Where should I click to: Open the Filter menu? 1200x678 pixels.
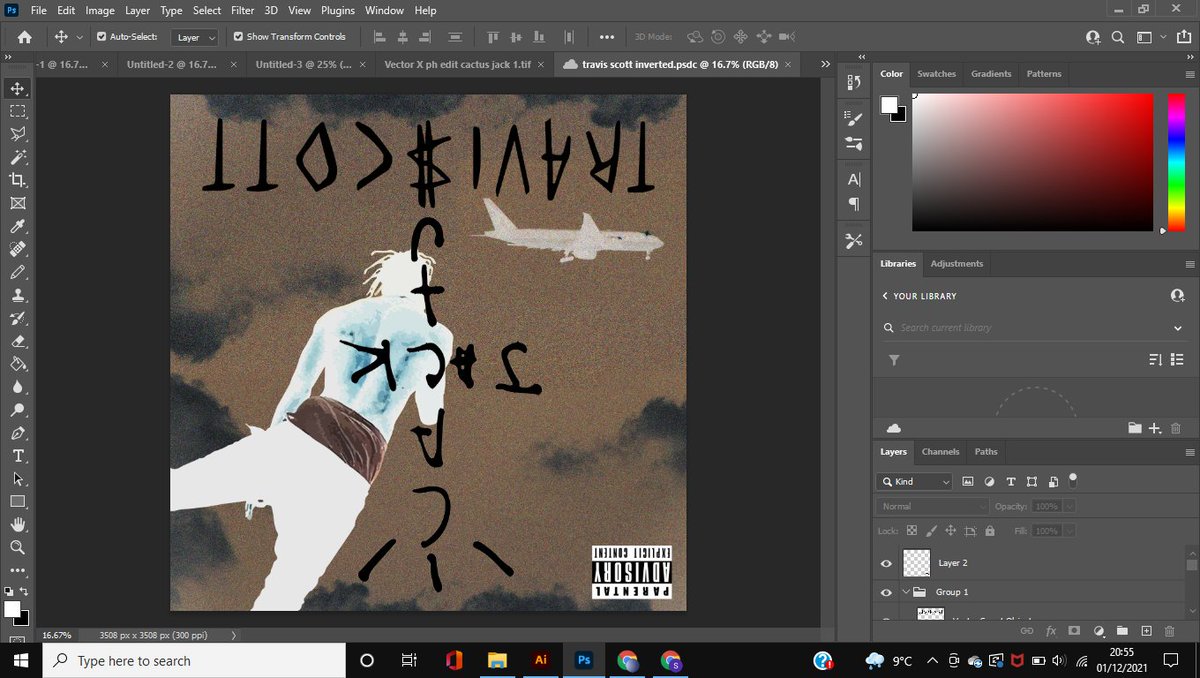click(x=242, y=10)
